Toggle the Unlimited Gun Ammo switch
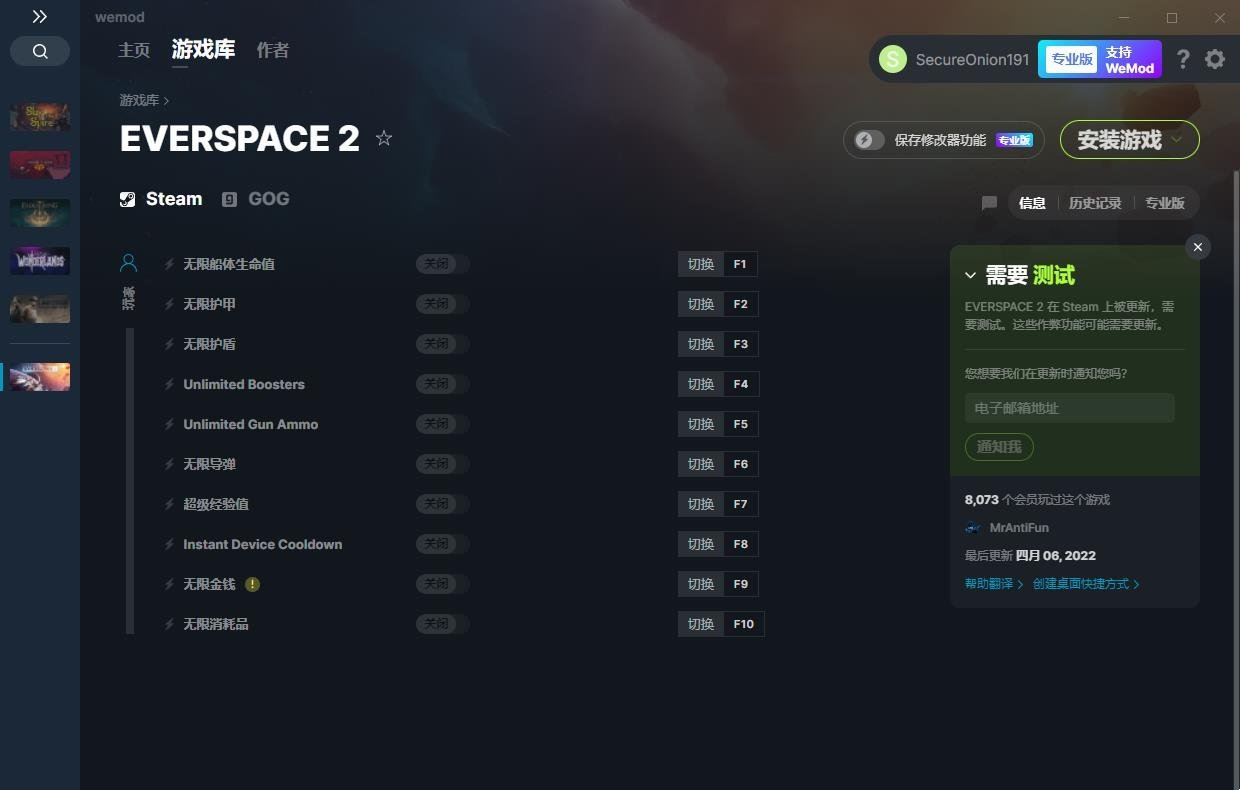Screen dimensions: 1240x790 (x=443, y=424)
